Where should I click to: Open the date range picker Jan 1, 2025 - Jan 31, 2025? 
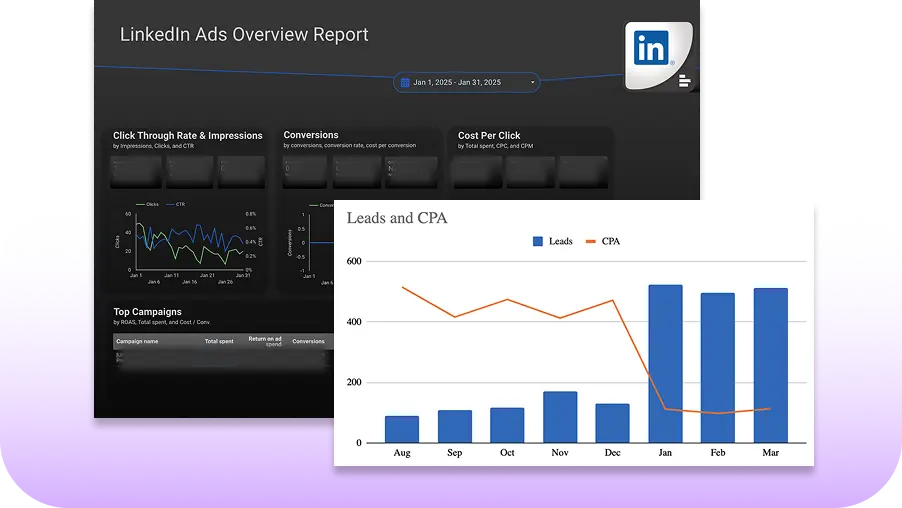(x=467, y=82)
